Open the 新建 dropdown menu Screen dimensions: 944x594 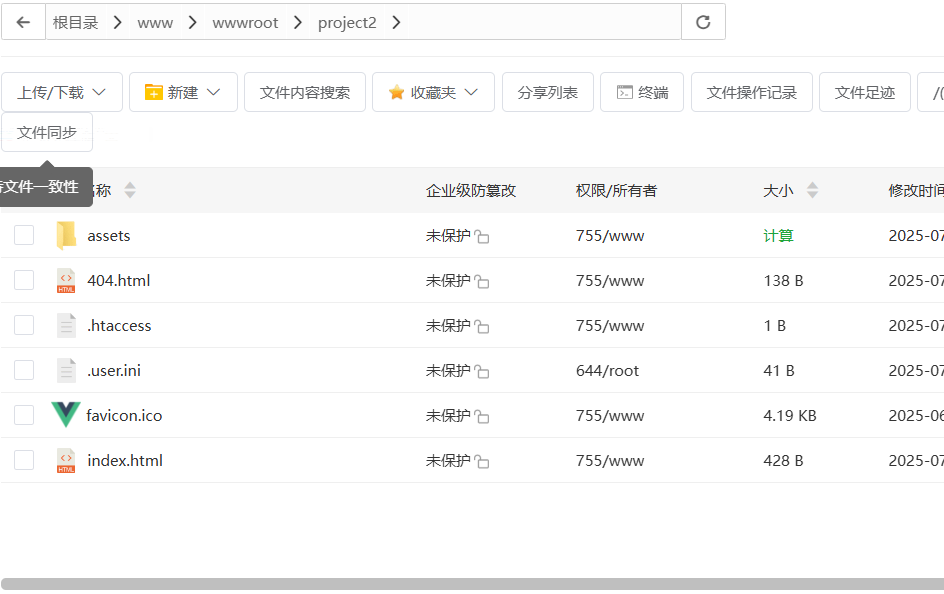[183, 92]
